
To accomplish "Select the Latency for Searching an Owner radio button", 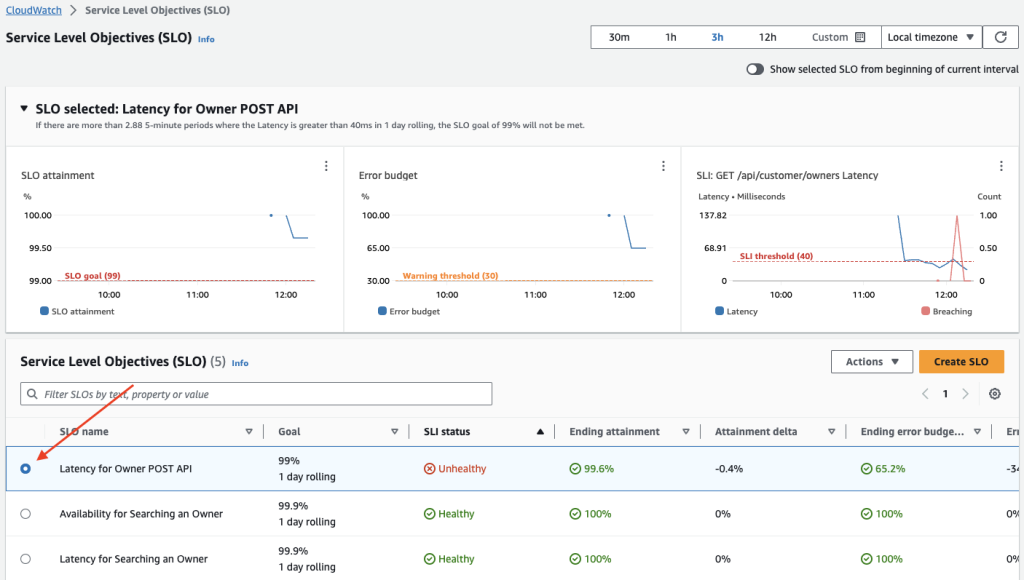I will pyautogui.click(x=25, y=558).
